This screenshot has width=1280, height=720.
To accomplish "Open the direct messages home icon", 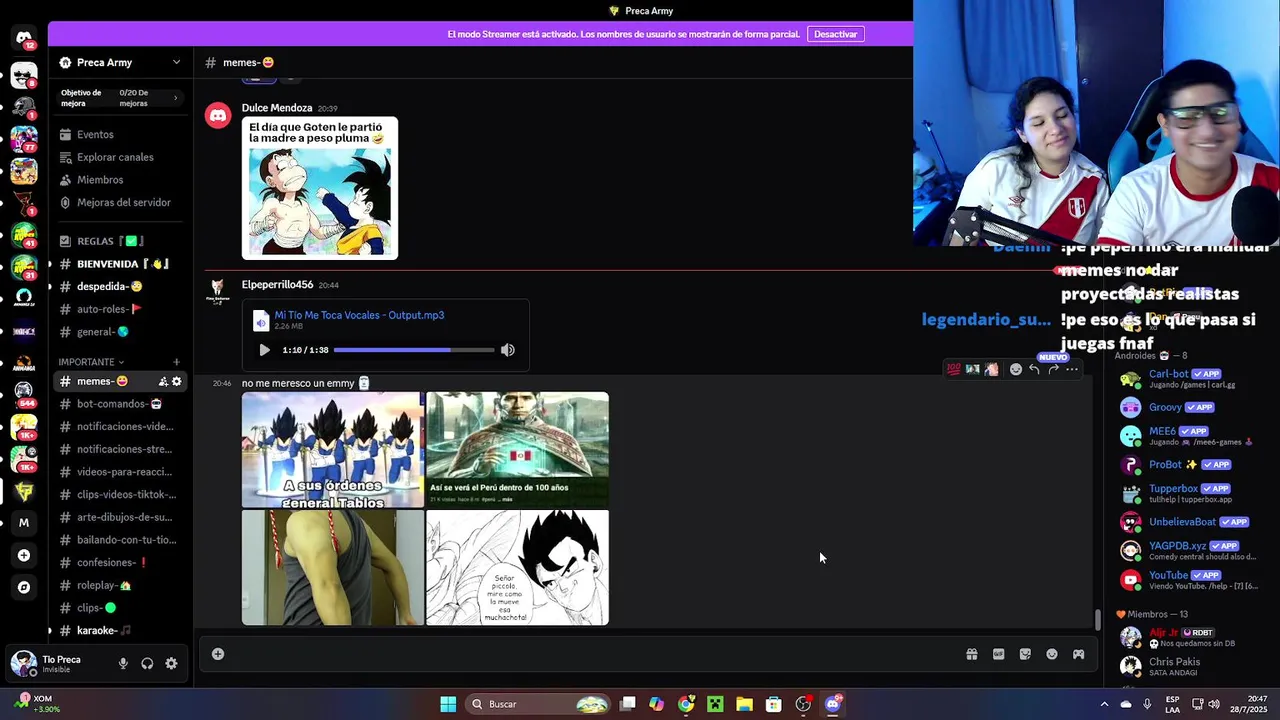I will [24, 39].
